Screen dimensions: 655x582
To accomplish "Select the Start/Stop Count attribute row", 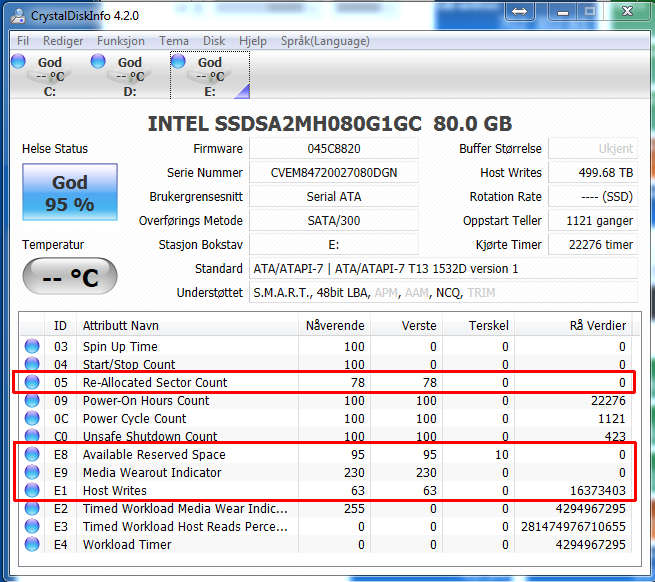I will click(x=326, y=364).
